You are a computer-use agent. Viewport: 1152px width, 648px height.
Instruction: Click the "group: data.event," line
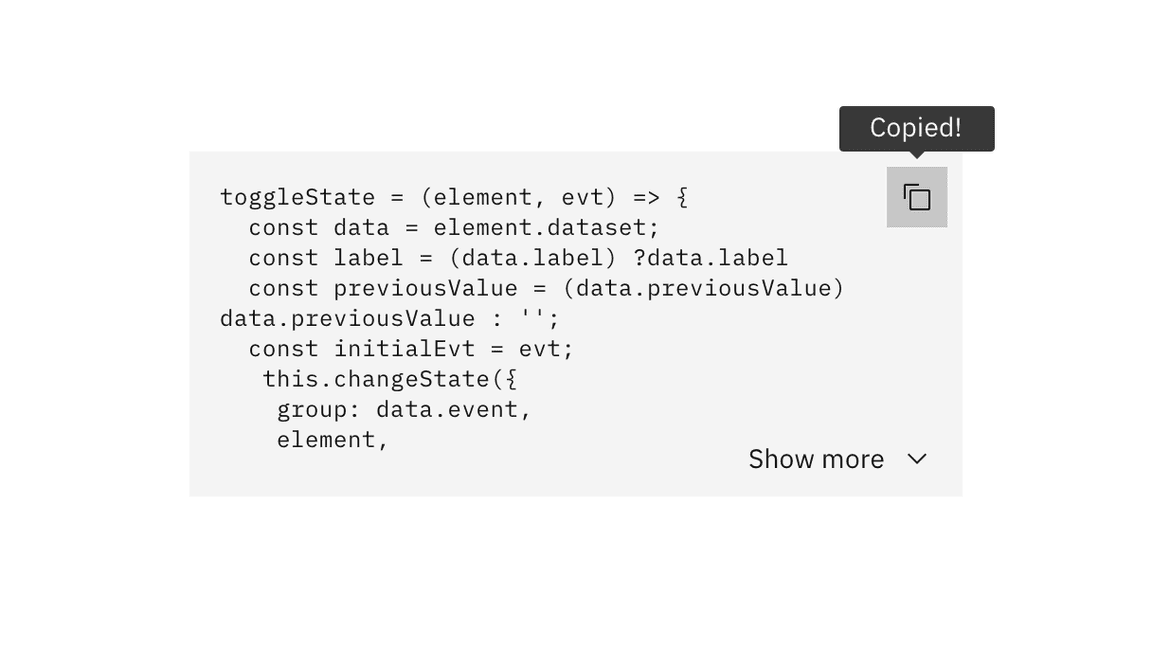[404, 409]
